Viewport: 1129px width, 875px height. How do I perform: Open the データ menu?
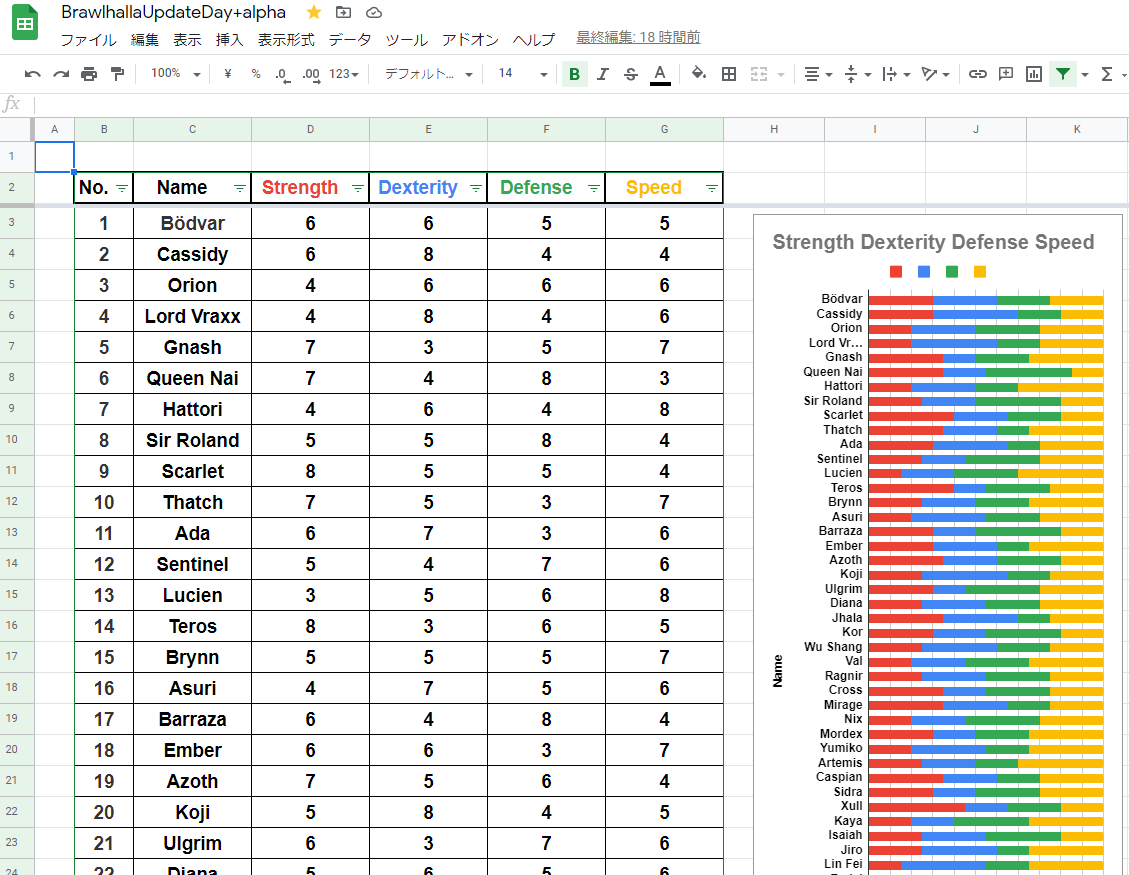click(350, 40)
